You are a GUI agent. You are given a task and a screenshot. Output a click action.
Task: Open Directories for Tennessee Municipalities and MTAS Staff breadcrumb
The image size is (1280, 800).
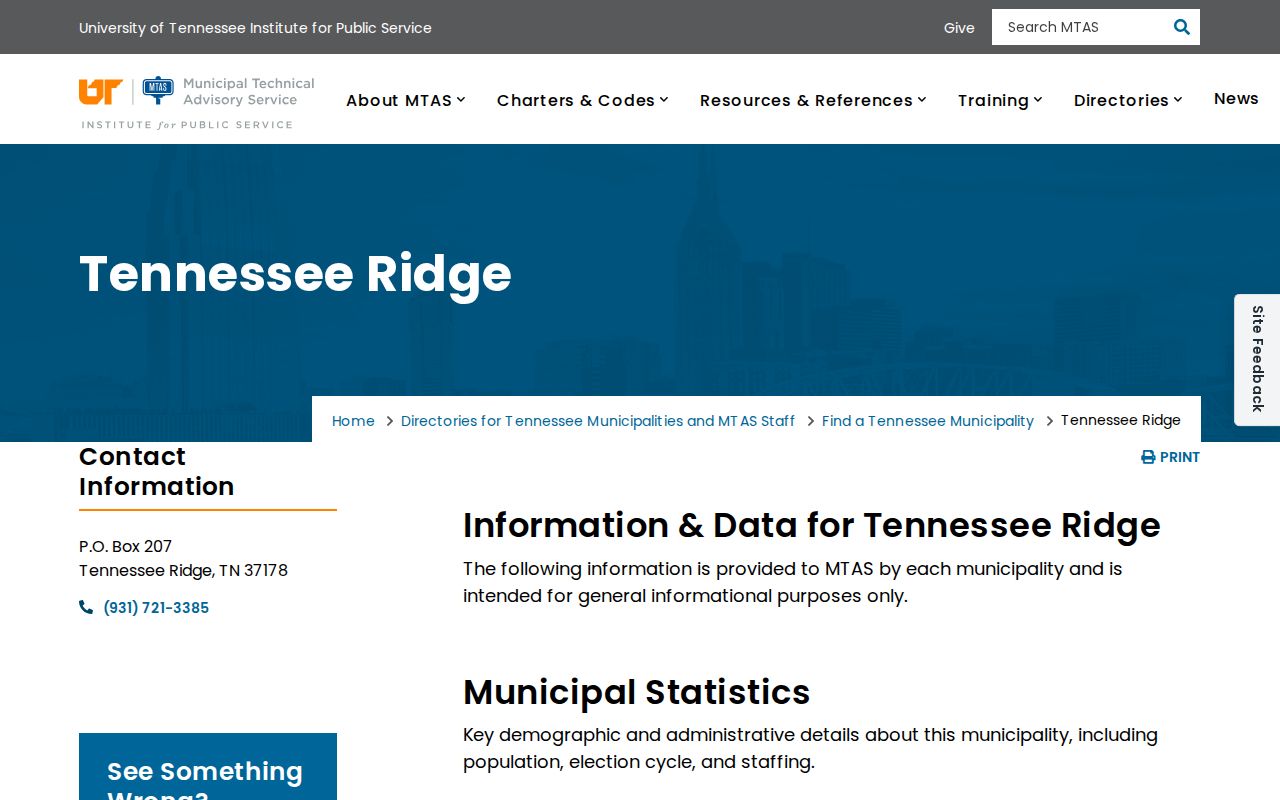(598, 421)
